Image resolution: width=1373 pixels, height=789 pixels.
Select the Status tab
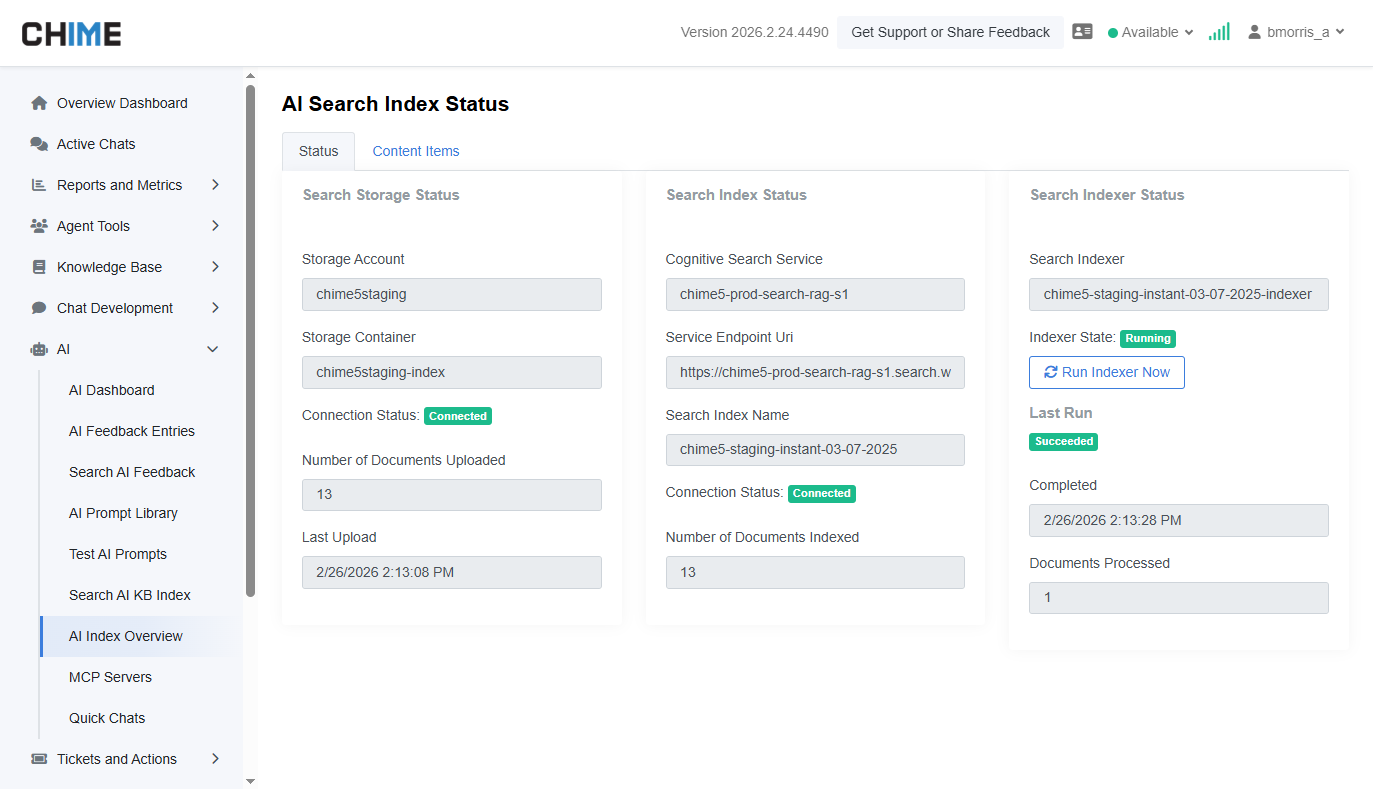point(318,151)
